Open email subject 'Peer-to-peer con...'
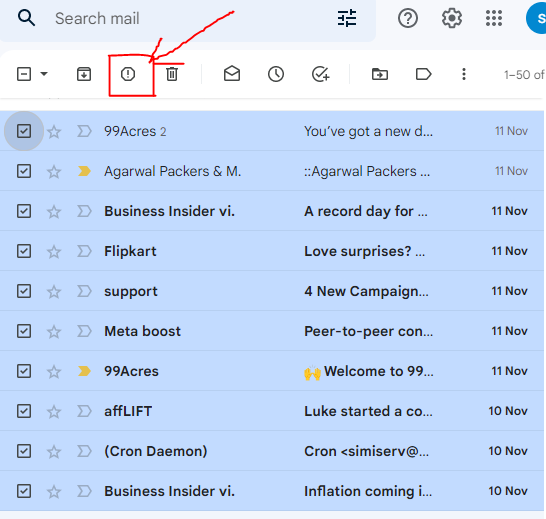 point(368,331)
